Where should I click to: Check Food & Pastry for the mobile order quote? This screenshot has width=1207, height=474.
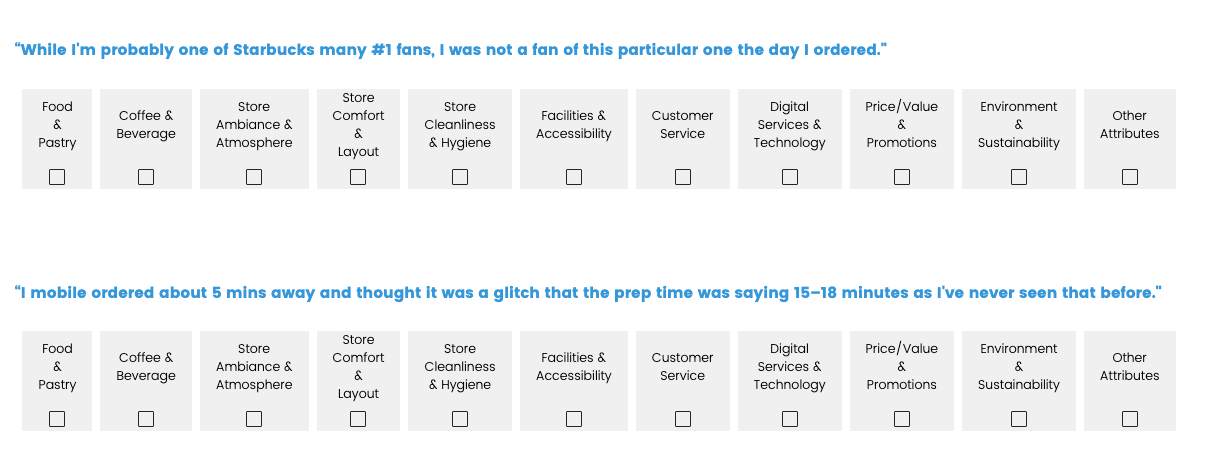(57, 419)
